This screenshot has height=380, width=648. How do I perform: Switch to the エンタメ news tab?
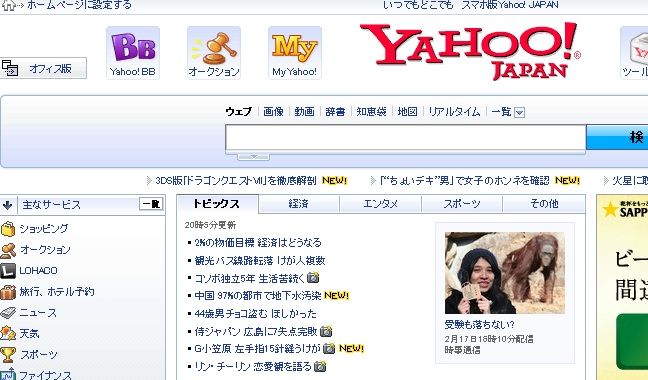[380, 204]
